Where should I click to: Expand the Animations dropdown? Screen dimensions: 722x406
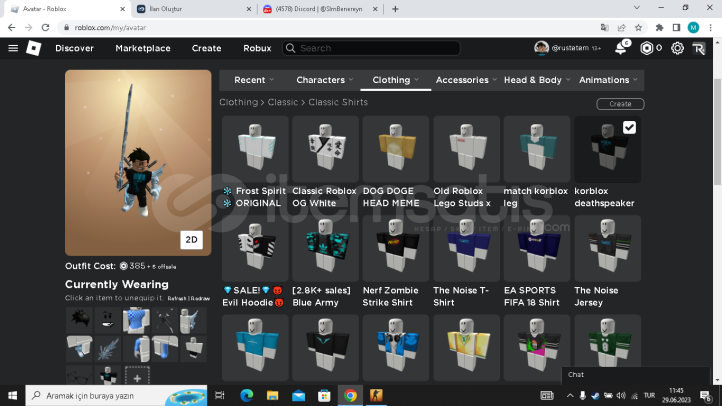[608, 80]
